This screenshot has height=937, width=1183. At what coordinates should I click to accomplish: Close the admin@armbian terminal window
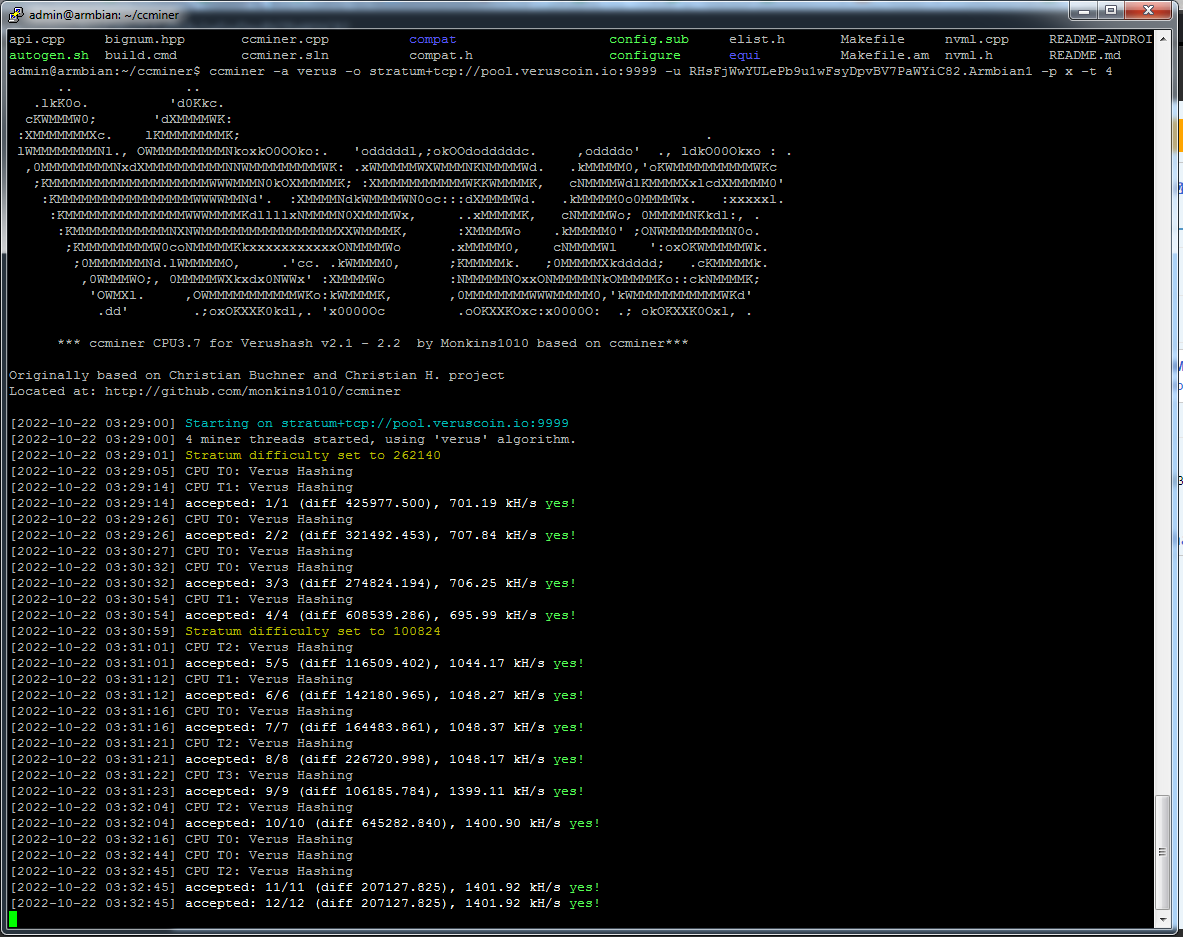point(1148,11)
